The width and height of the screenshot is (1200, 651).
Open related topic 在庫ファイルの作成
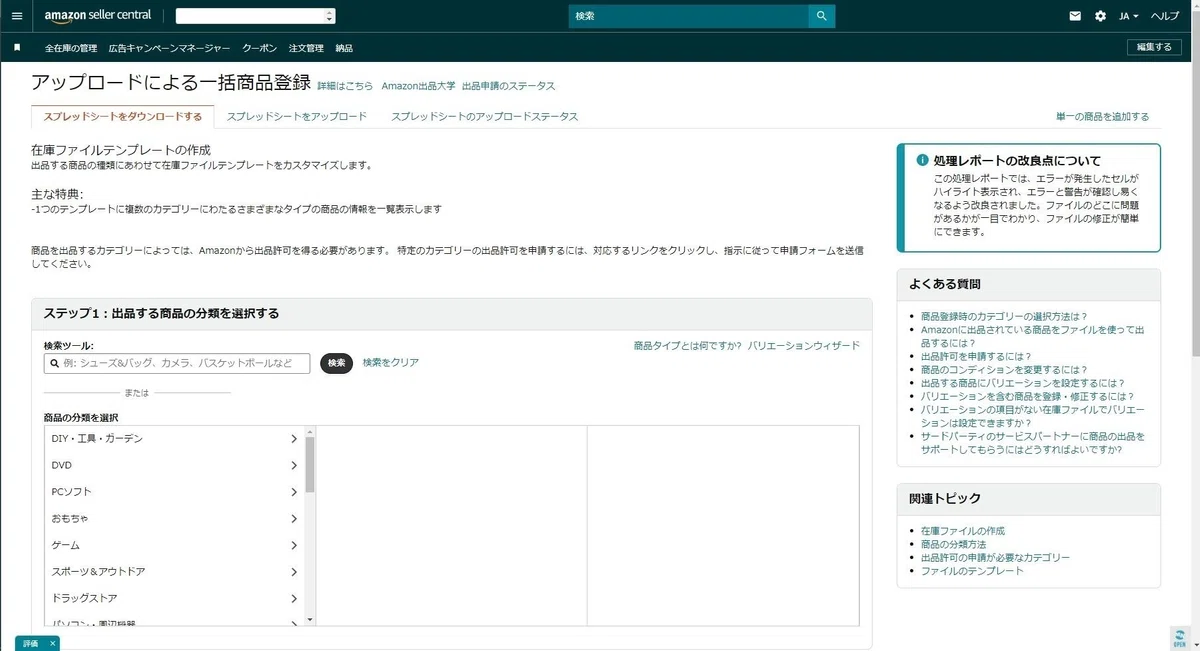tap(963, 531)
